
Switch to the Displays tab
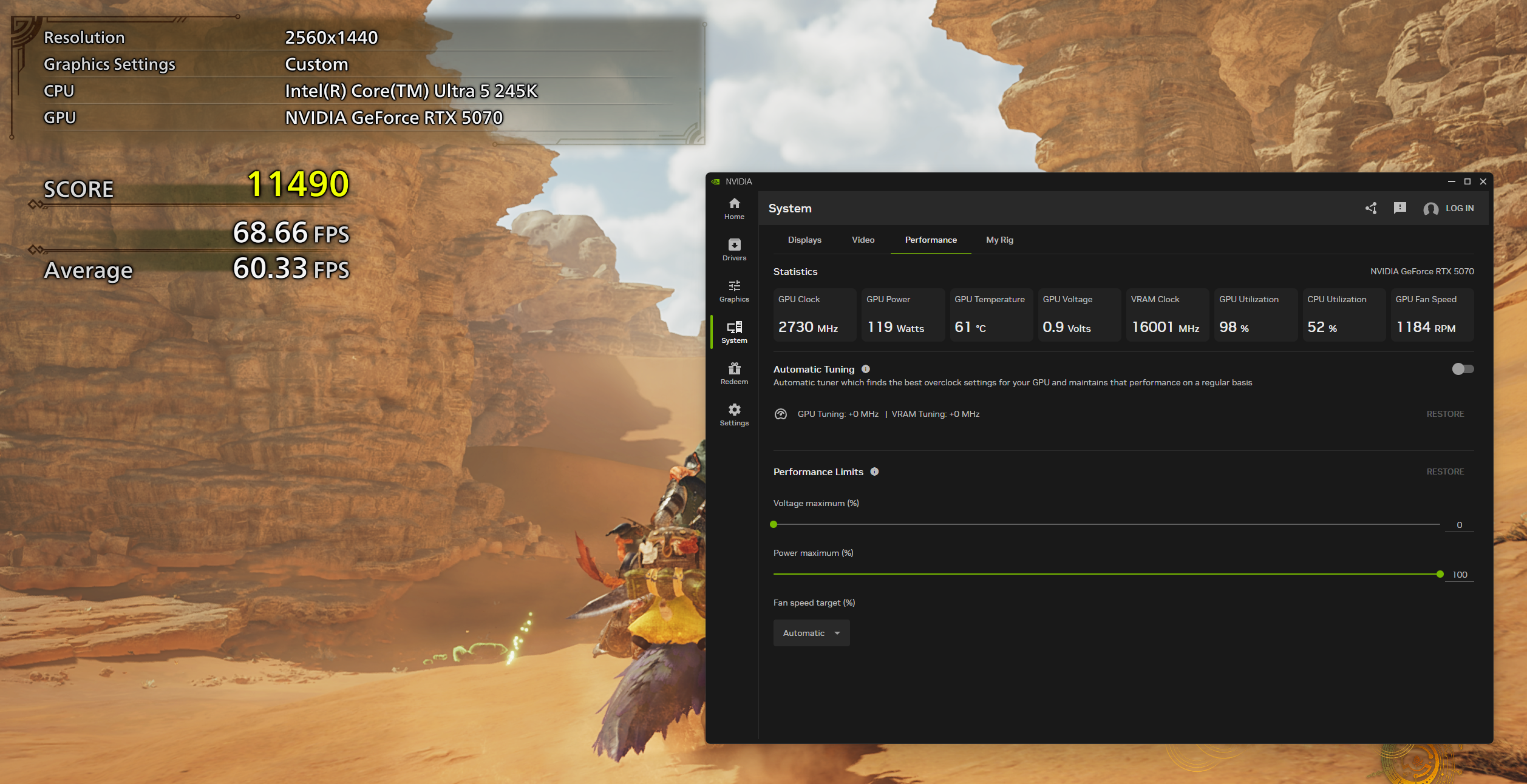point(804,240)
